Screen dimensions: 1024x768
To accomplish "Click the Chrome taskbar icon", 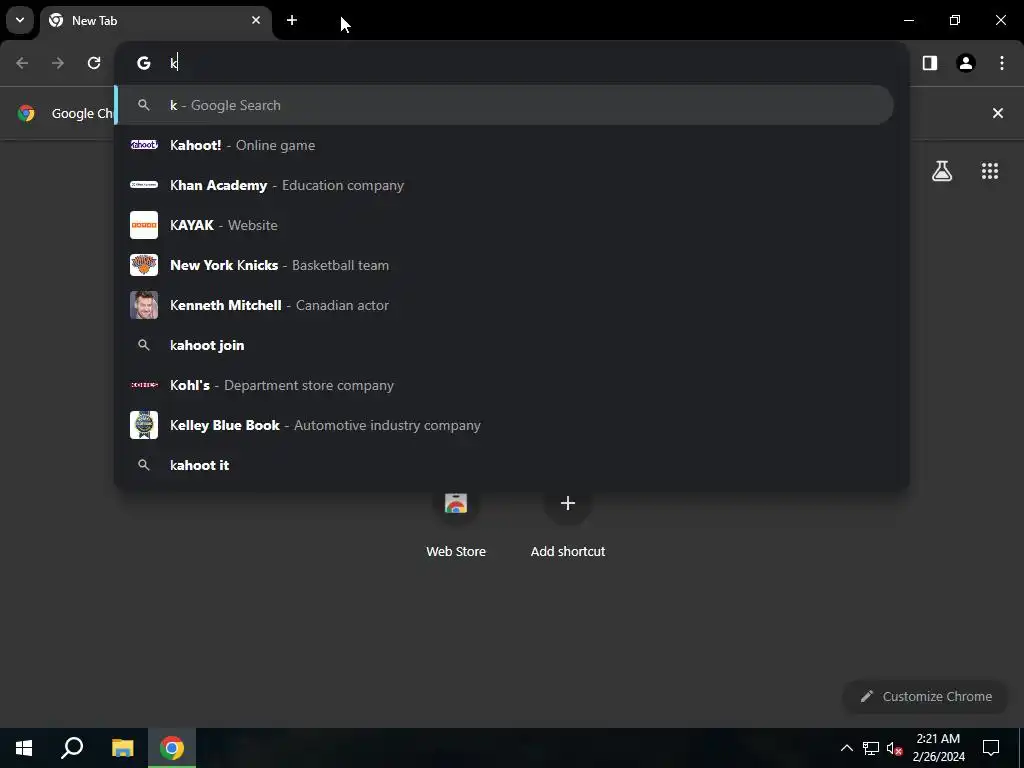I will point(172,748).
